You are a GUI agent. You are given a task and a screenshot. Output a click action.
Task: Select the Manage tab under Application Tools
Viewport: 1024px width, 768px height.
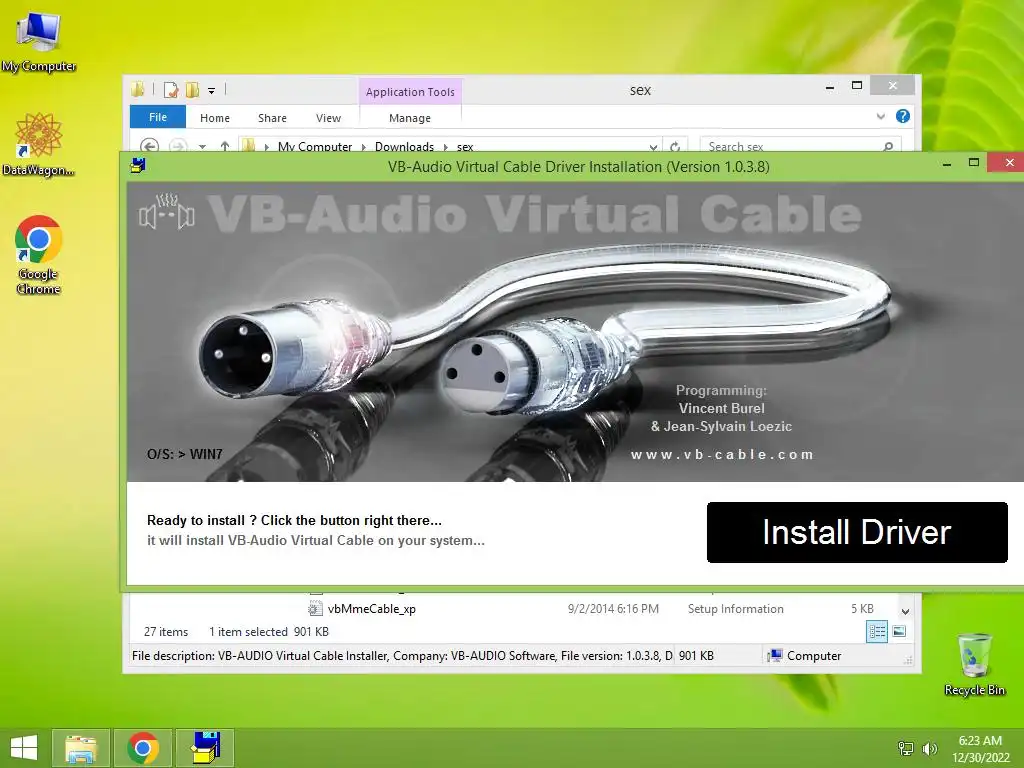point(409,118)
